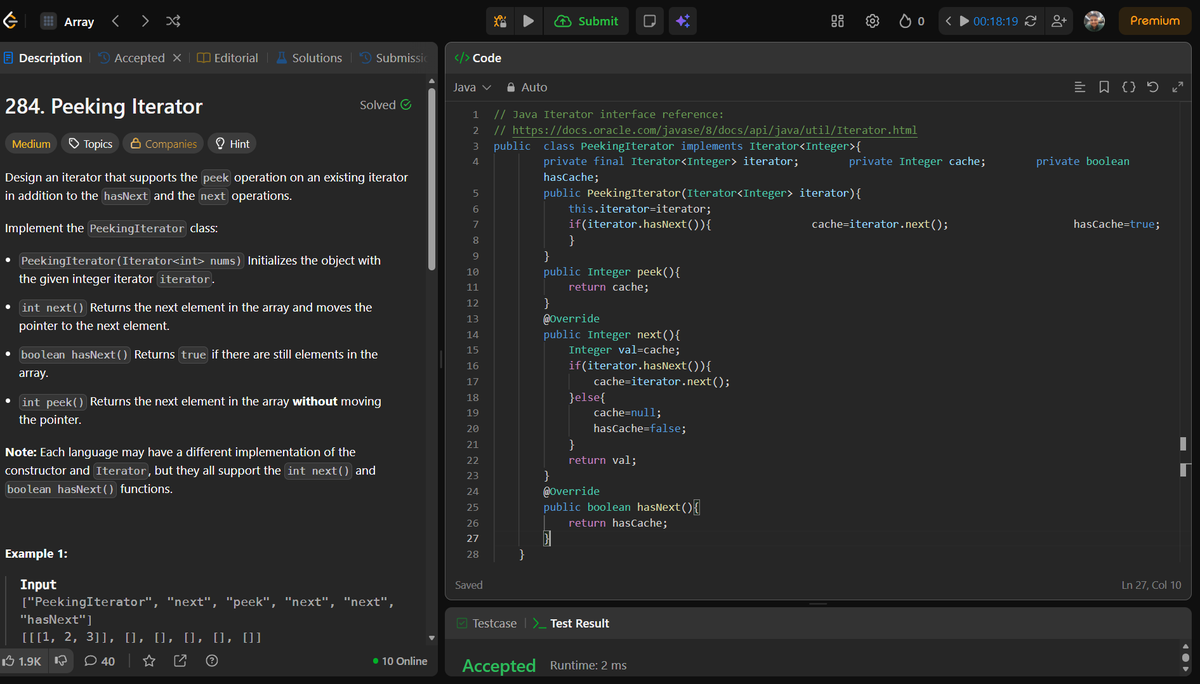Like the problem thumbs-up 1.9K
1200x684 pixels.
22,661
